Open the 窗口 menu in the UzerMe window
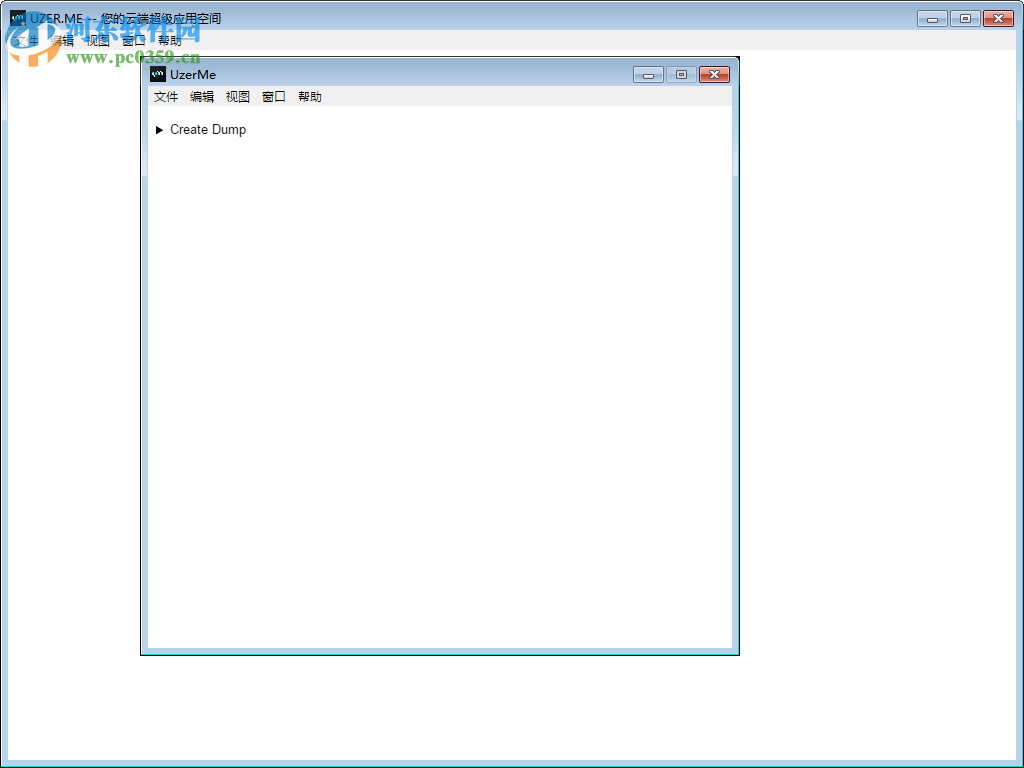The height and width of the screenshot is (768, 1024). (273, 97)
